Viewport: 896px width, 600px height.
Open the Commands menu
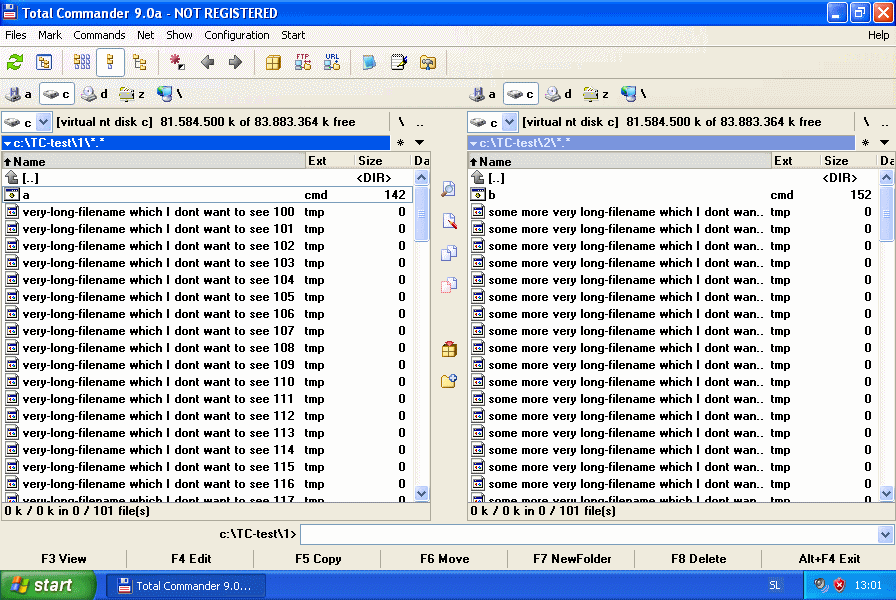tap(99, 35)
